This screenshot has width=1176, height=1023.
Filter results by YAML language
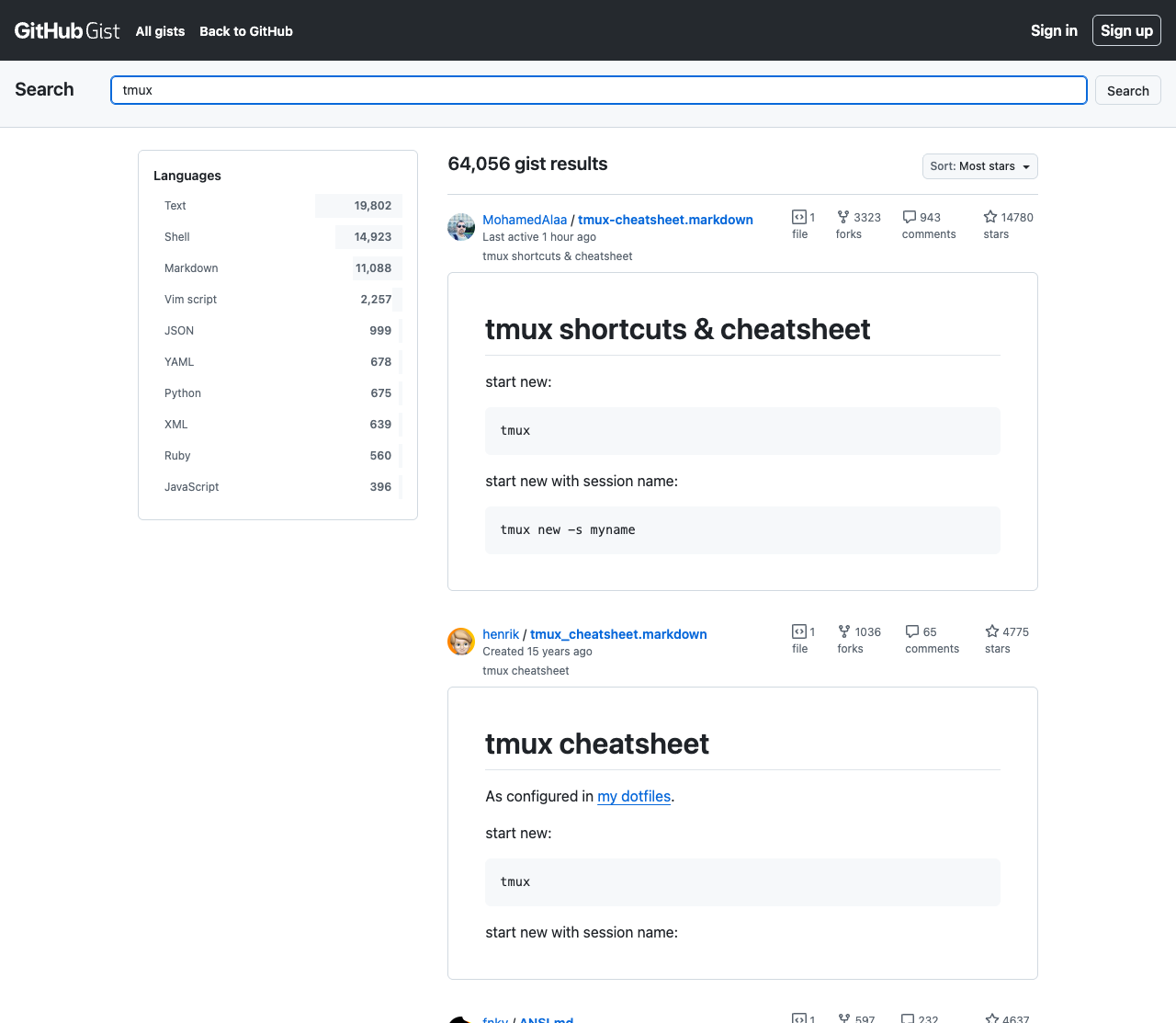tap(277, 362)
